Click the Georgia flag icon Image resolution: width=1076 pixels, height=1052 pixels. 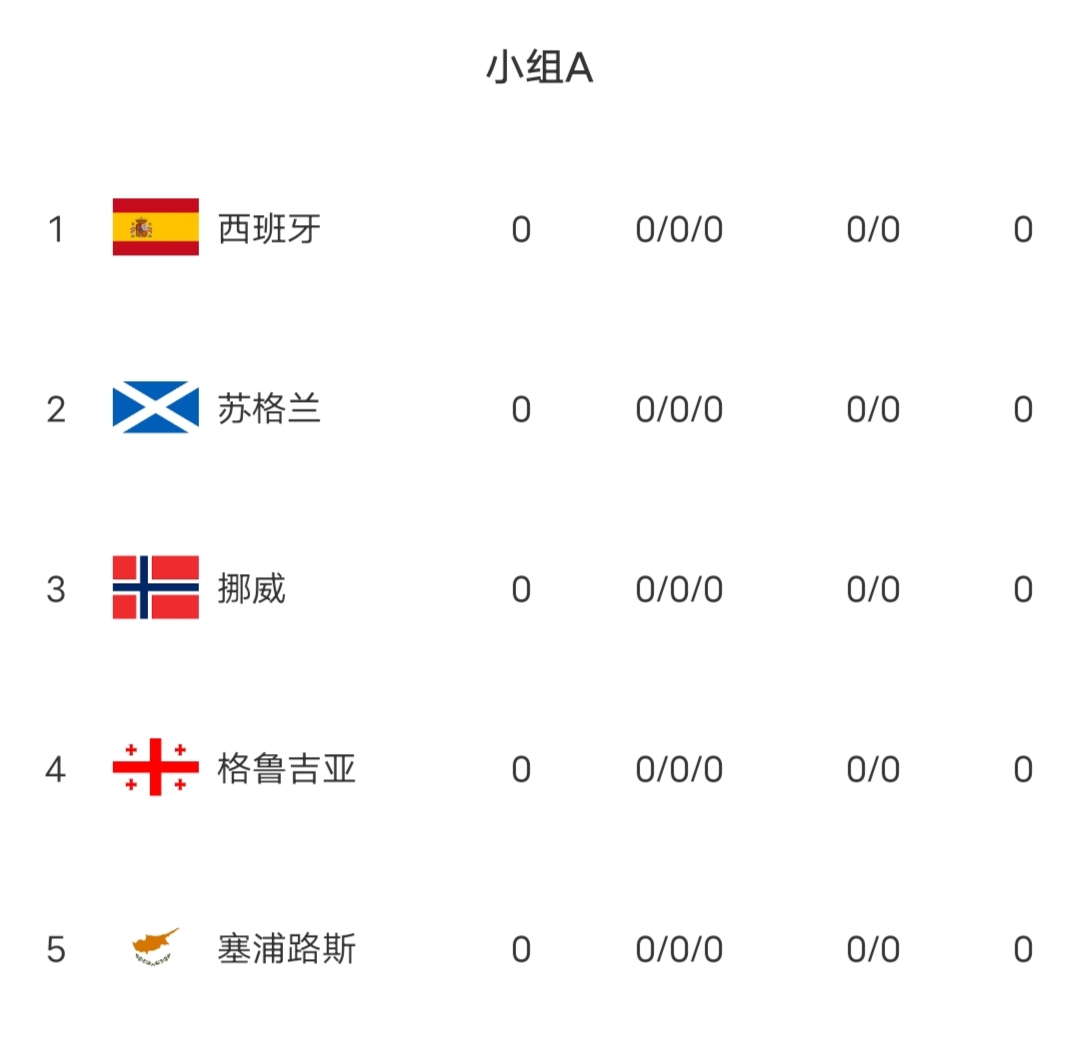point(155,768)
